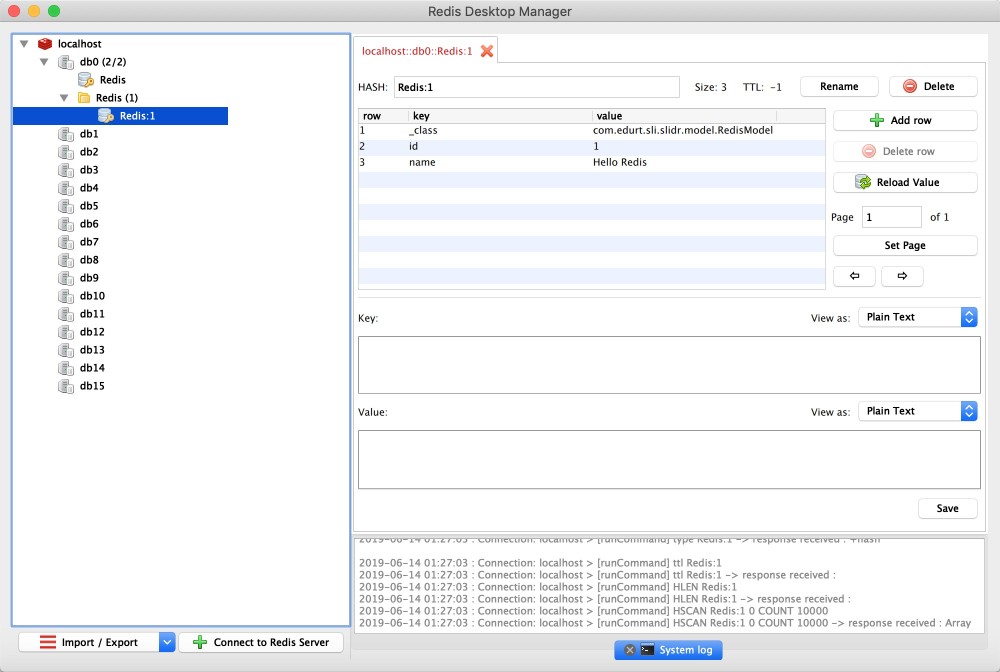Click the HASH key name field
The height and width of the screenshot is (672, 1000).
tap(536, 87)
